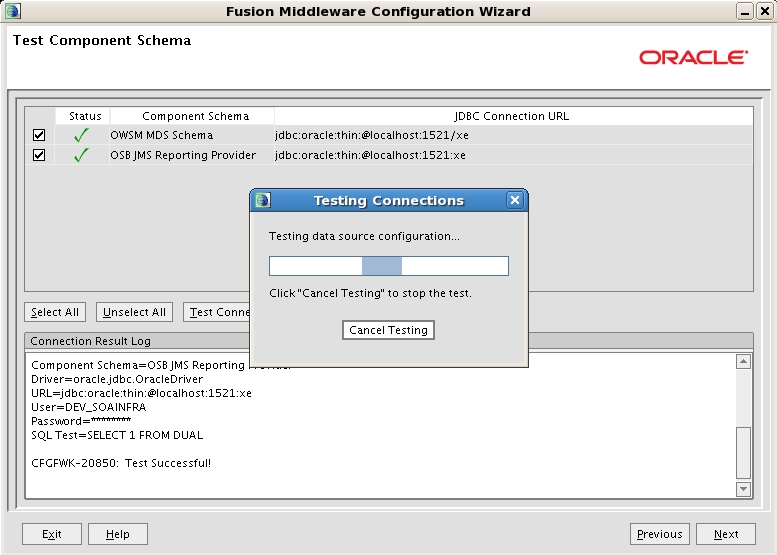This screenshot has width=777, height=555.
Task: Click the CFGFWK-20850: Test Successful! message
Action: tap(121, 463)
